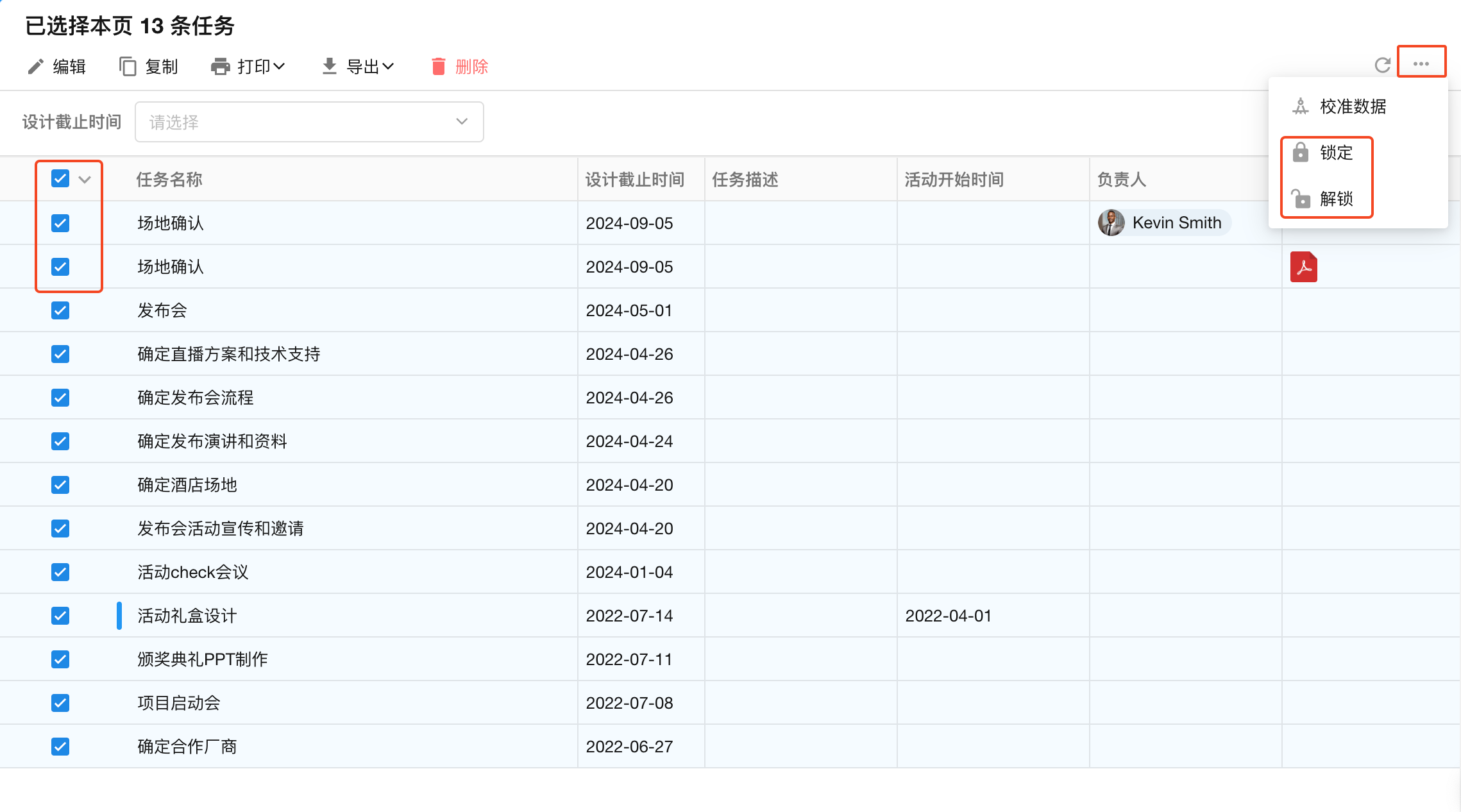Deselect the 项目启动会 row checkbox
Viewport: 1461px width, 812px height.
(x=60, y=703)
